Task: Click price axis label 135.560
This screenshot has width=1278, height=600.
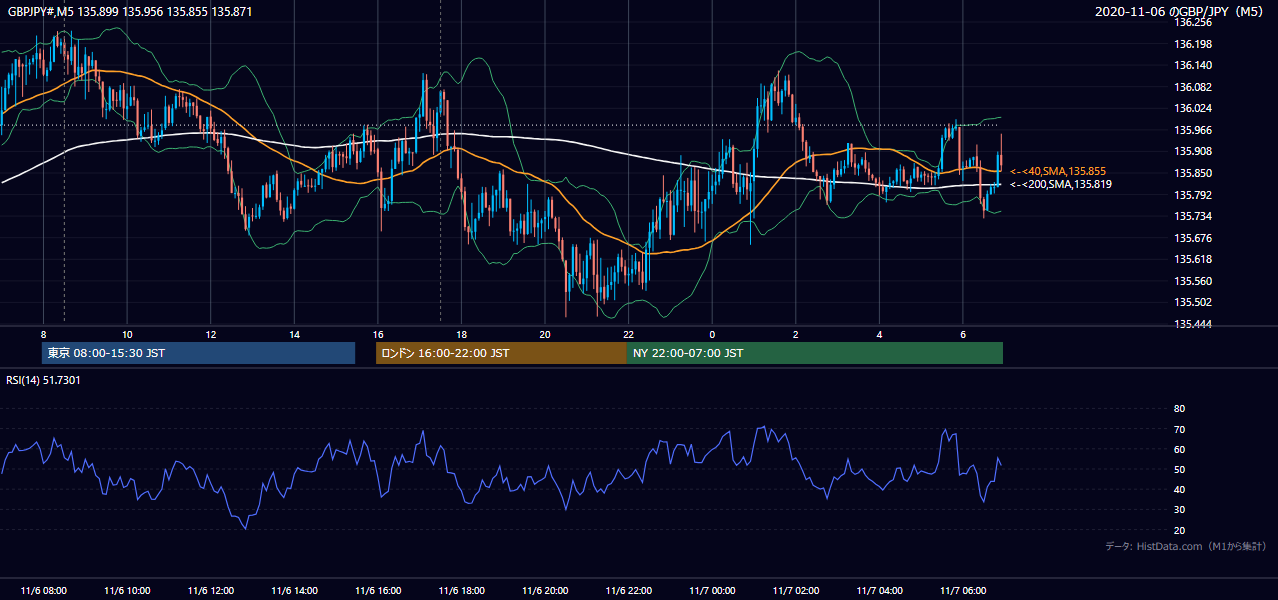Action: [1193, 281]
